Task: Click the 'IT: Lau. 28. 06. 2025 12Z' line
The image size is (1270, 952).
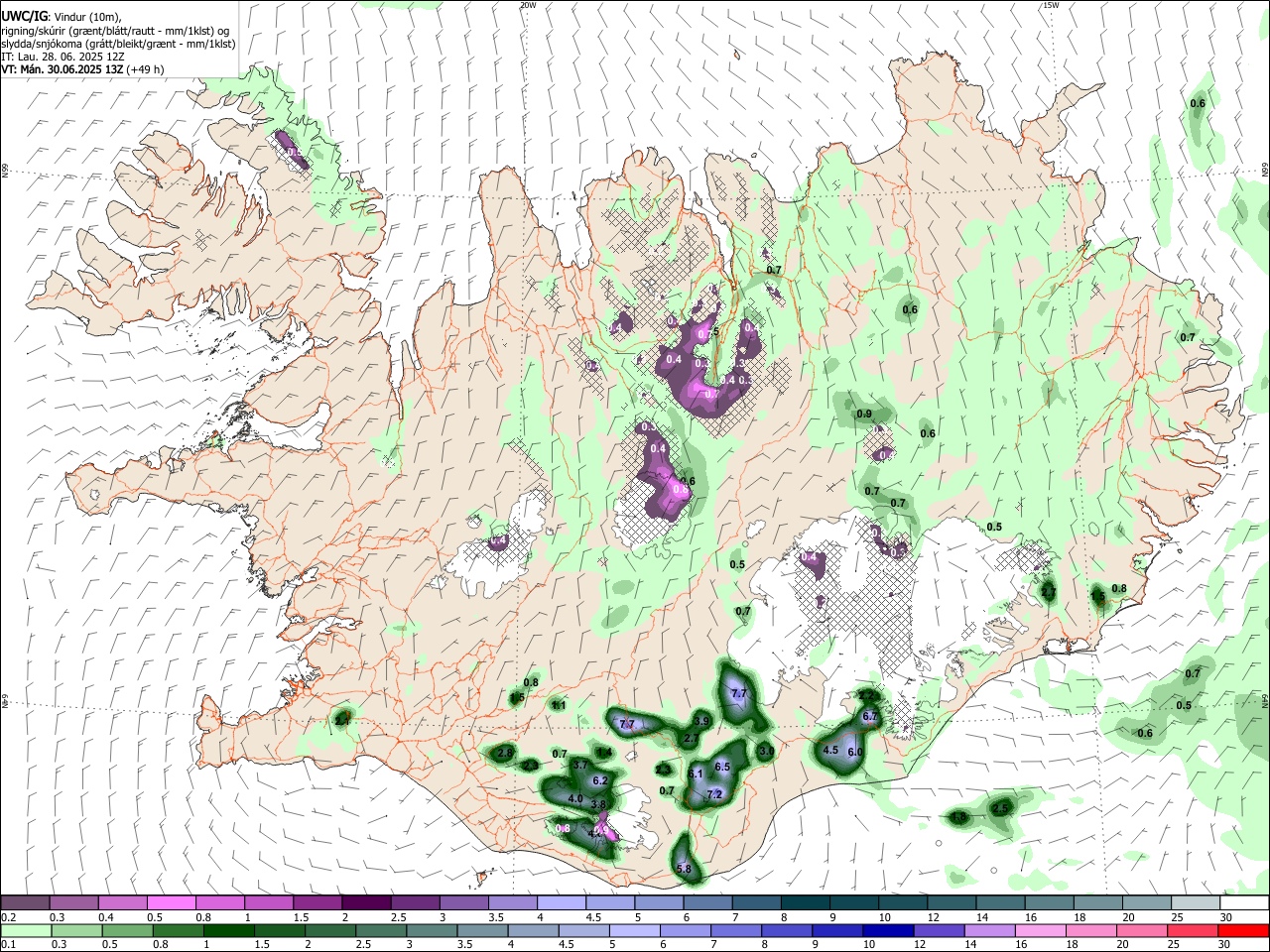Action: 61,57
